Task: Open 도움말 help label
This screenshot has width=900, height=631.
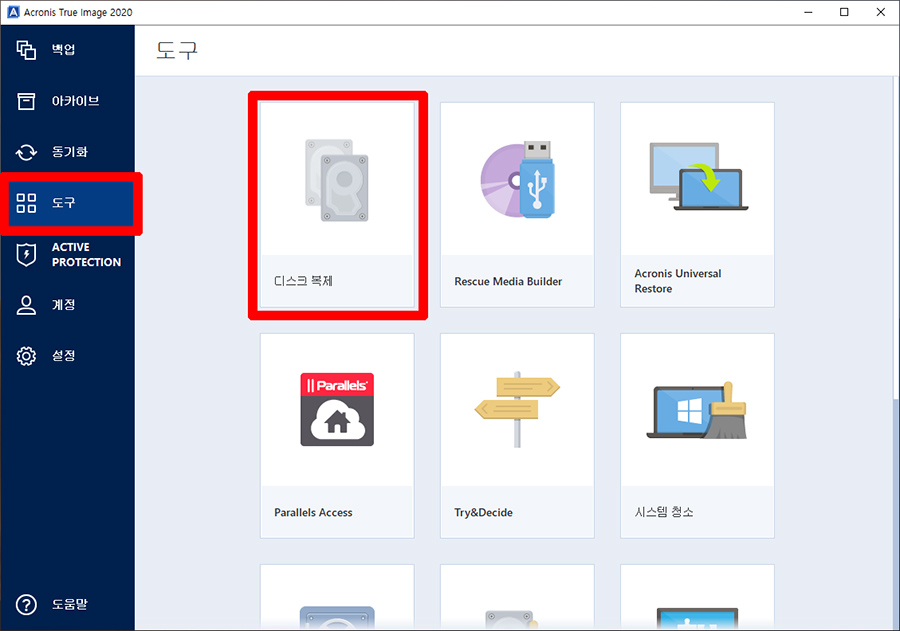Action: (x=70, y=604)
